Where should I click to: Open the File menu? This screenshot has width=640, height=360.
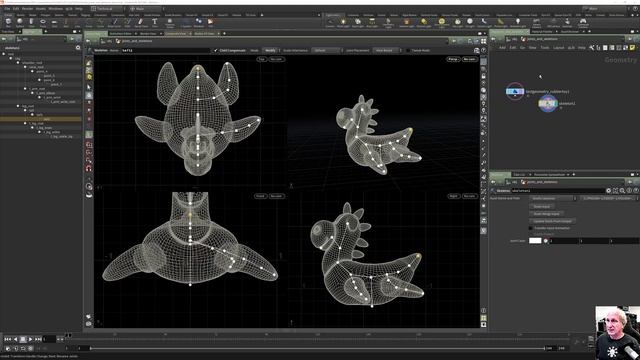tap(7, 9)
